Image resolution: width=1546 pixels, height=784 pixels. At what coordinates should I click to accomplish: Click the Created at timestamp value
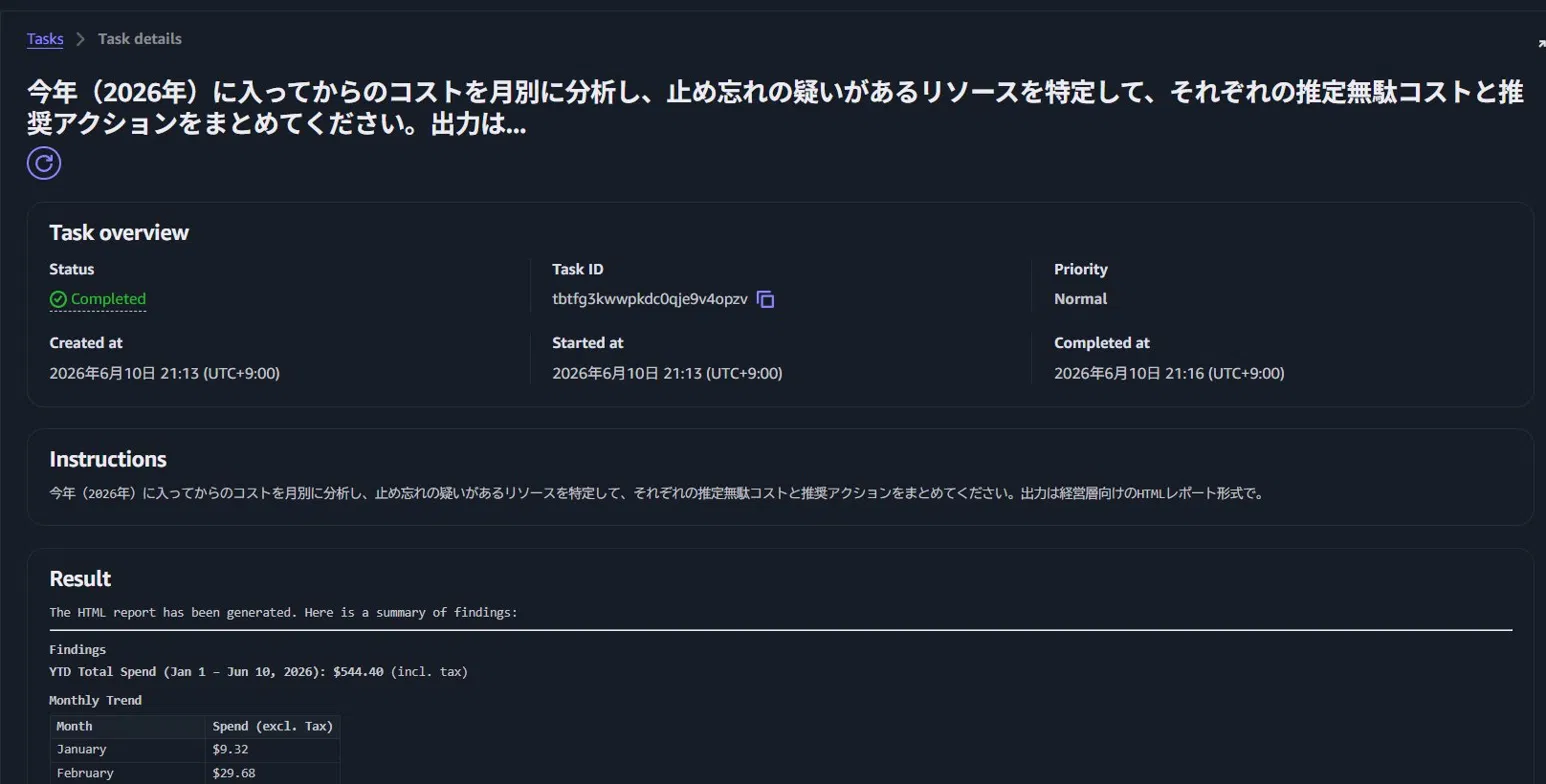point(164,373)
